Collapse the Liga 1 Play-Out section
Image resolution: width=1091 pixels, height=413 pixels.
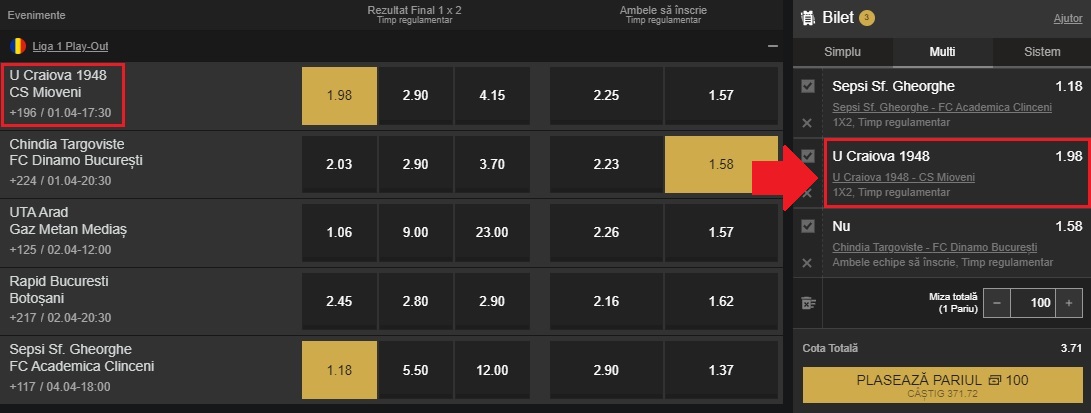(x=771, y=46)
